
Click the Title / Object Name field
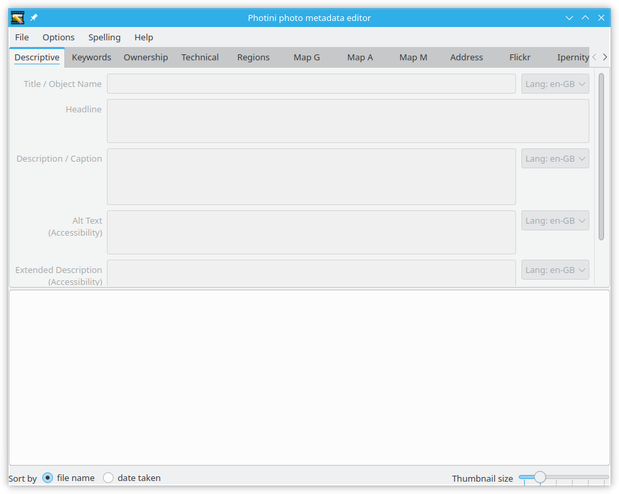click(x=311, y=84)
